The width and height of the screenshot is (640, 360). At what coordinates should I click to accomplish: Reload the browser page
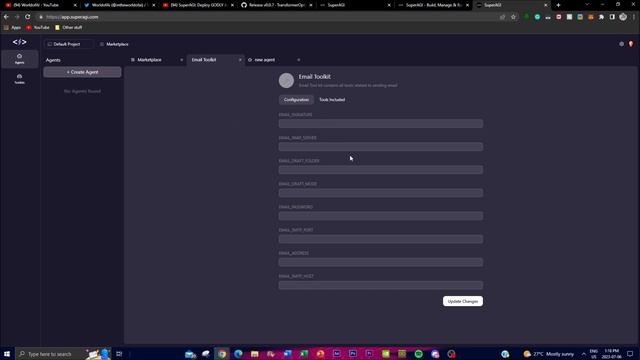(28, 17)
